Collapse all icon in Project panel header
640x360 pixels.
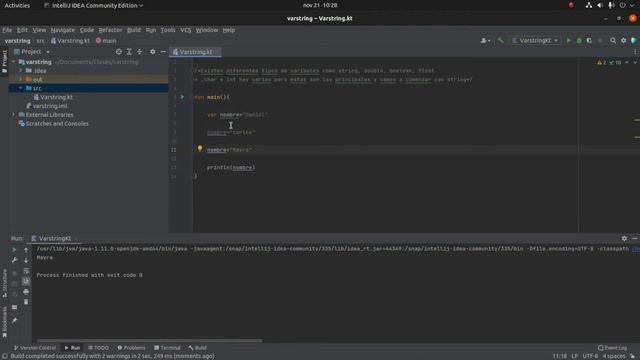[x=140, y=52]
